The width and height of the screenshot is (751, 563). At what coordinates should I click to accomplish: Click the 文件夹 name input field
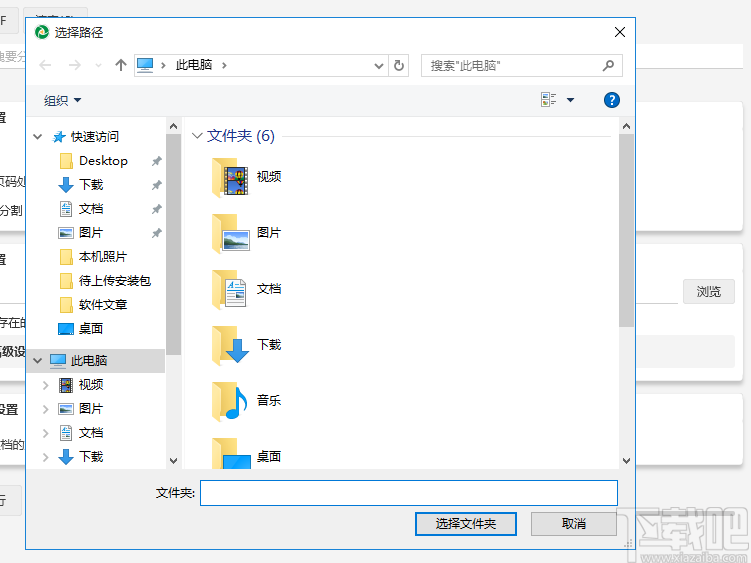[409, 493]
